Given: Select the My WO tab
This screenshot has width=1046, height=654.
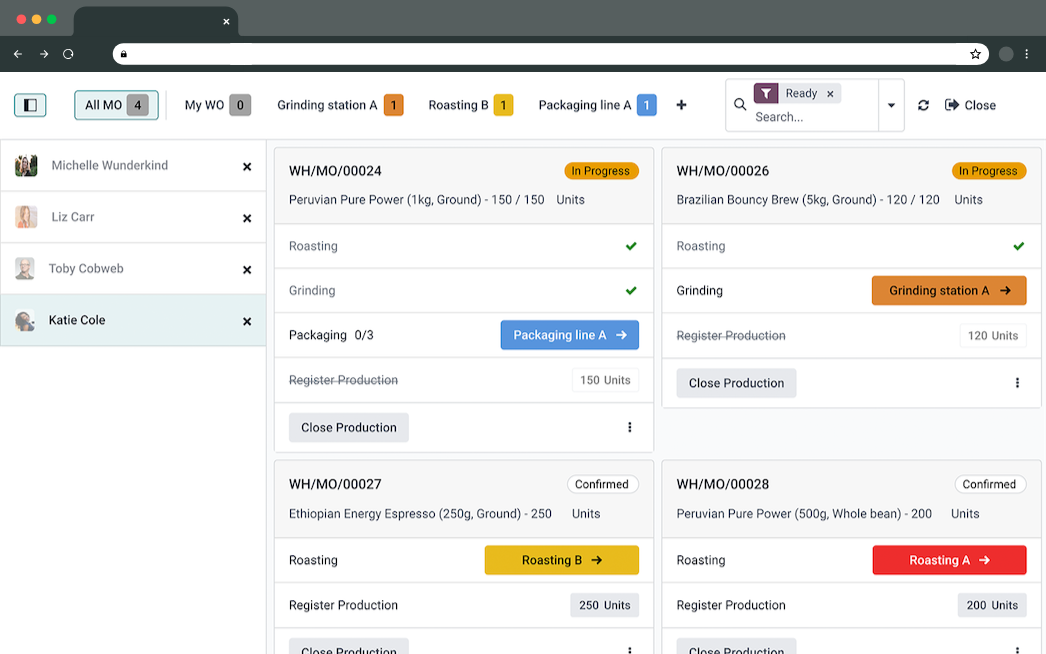Looking at the screenshot, I should [216, 105].
